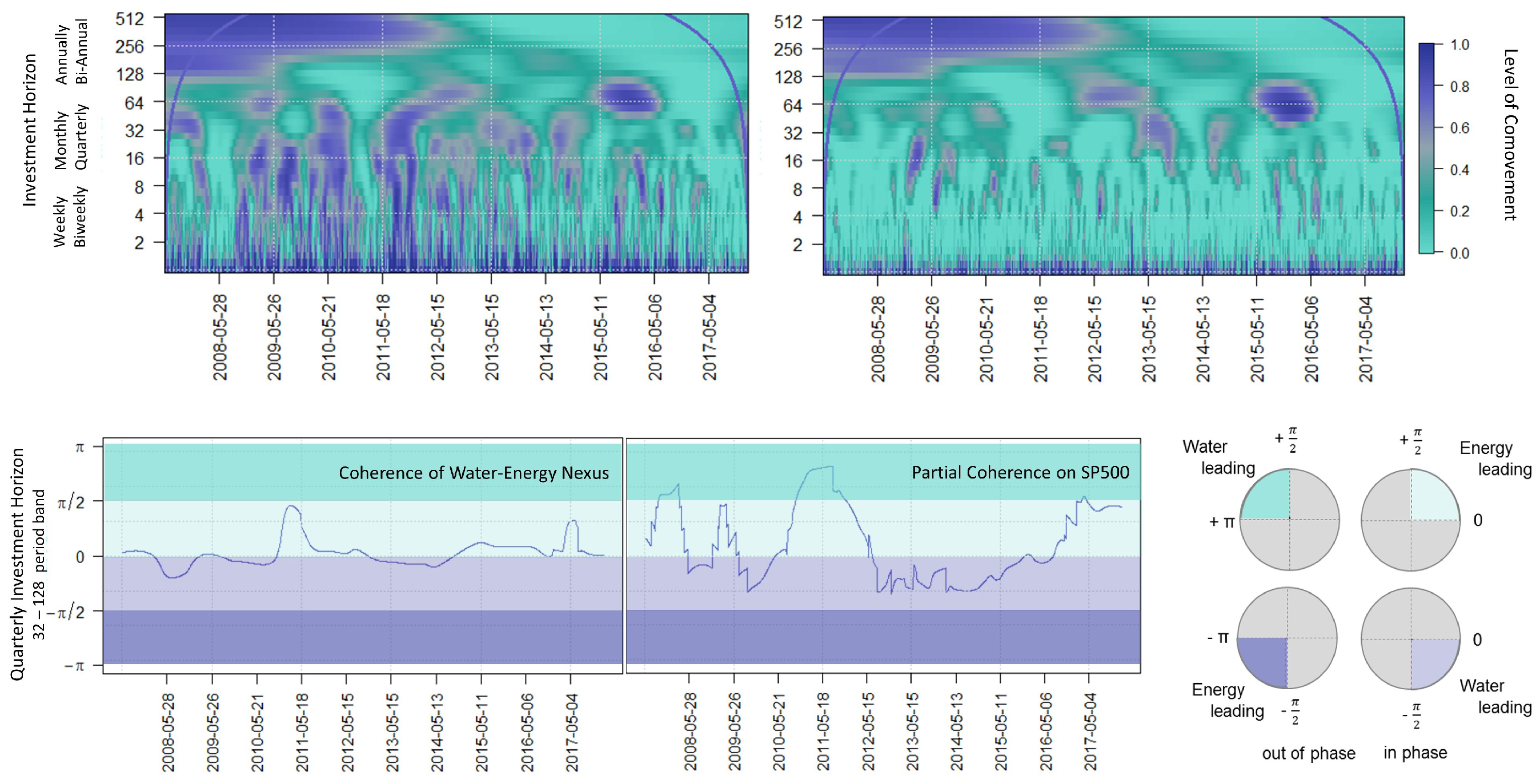This screenshot has height=784, width=1540.
Task: Click the Energy leading in-phase circle diagram
Action: point(1410,520)
